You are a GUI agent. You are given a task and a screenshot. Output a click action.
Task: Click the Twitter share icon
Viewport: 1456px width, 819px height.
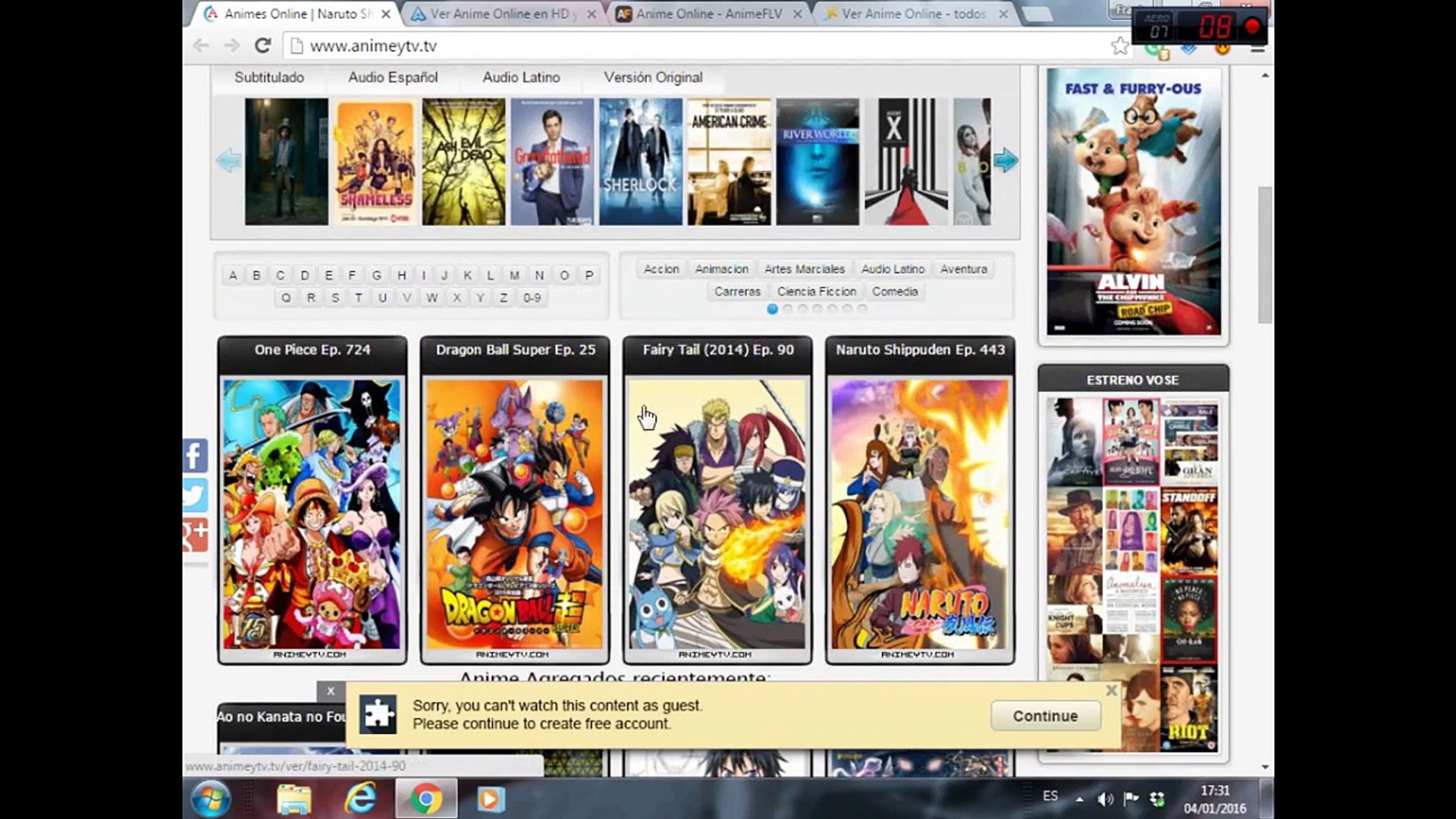click(x=195, y=496)
